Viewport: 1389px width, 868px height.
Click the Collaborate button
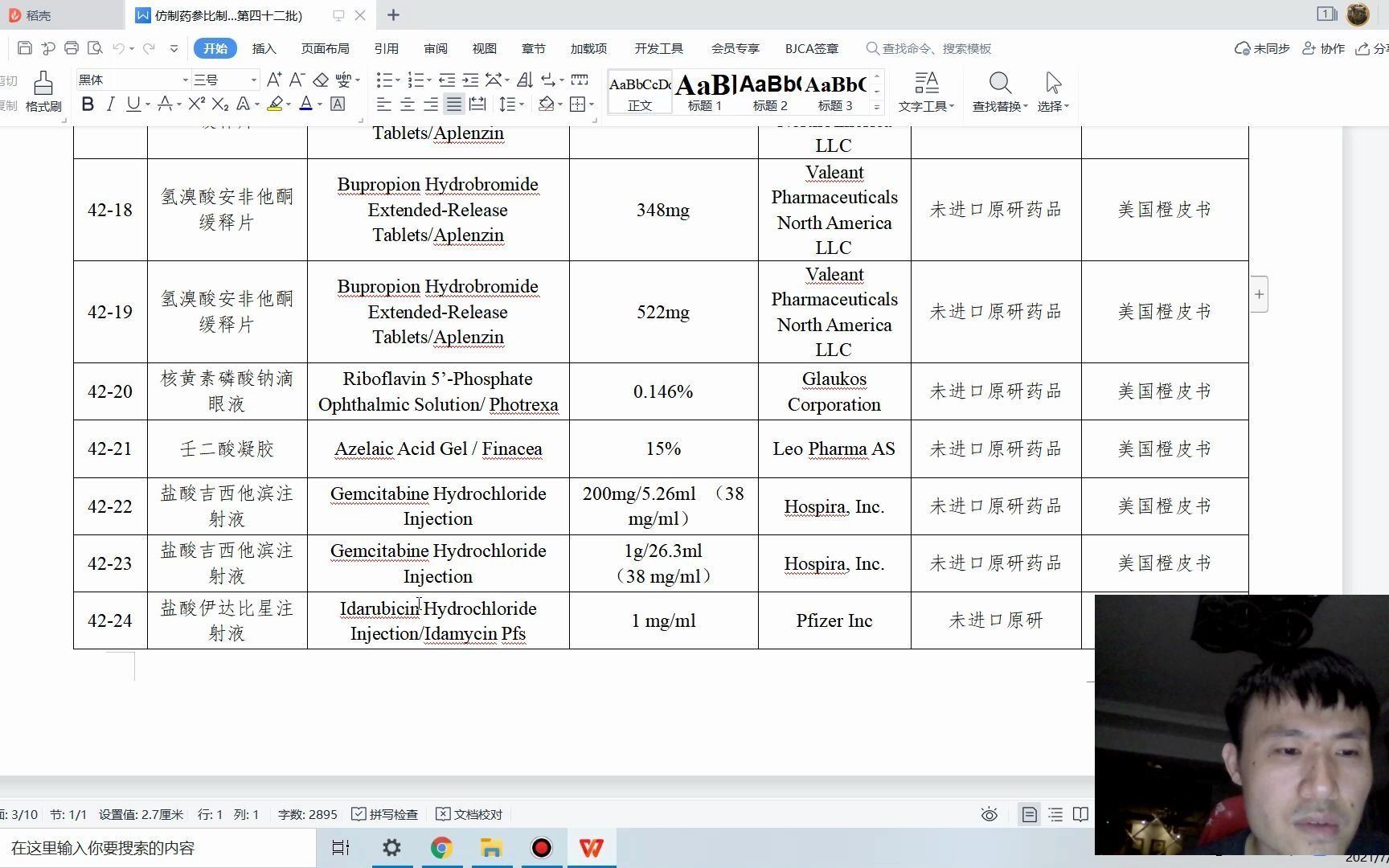tap(1323, 48)
